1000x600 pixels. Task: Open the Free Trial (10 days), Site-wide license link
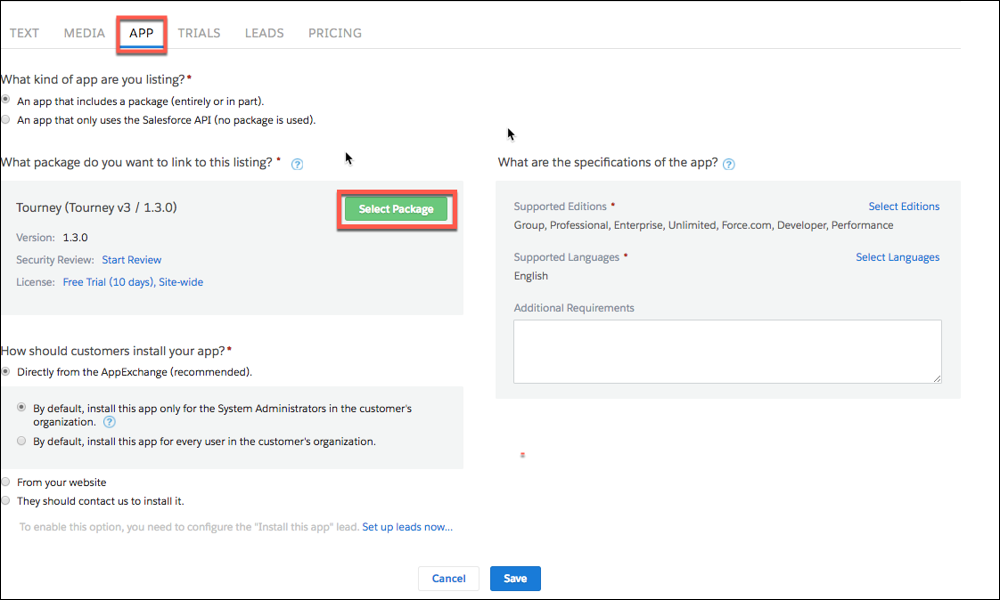click(133, 282)
